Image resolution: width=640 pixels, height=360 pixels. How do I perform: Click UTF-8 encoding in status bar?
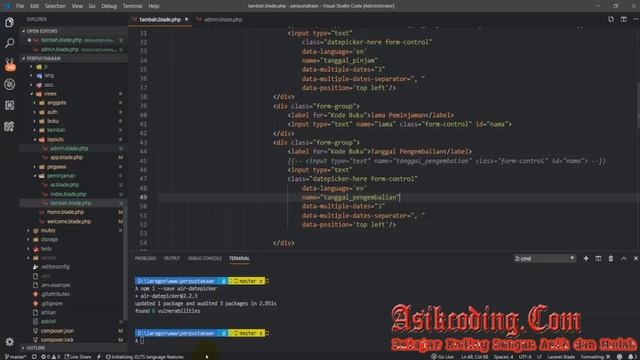525,357
